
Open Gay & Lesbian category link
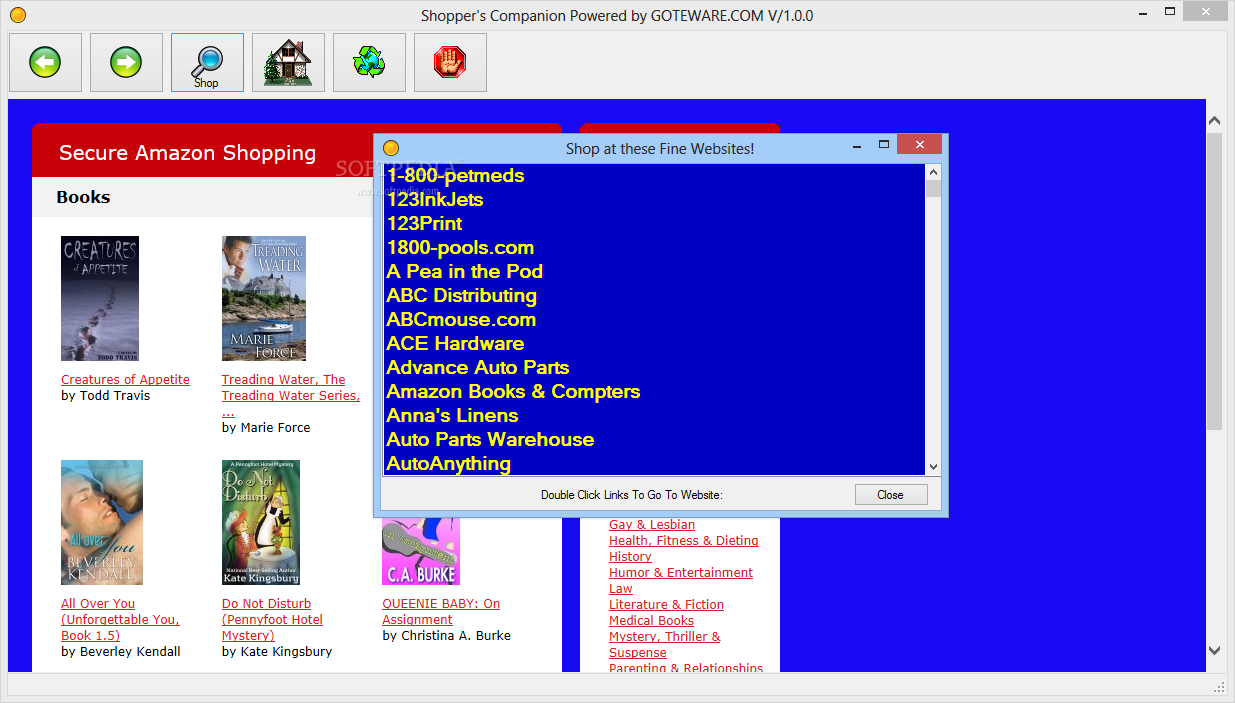coord(652,525)
